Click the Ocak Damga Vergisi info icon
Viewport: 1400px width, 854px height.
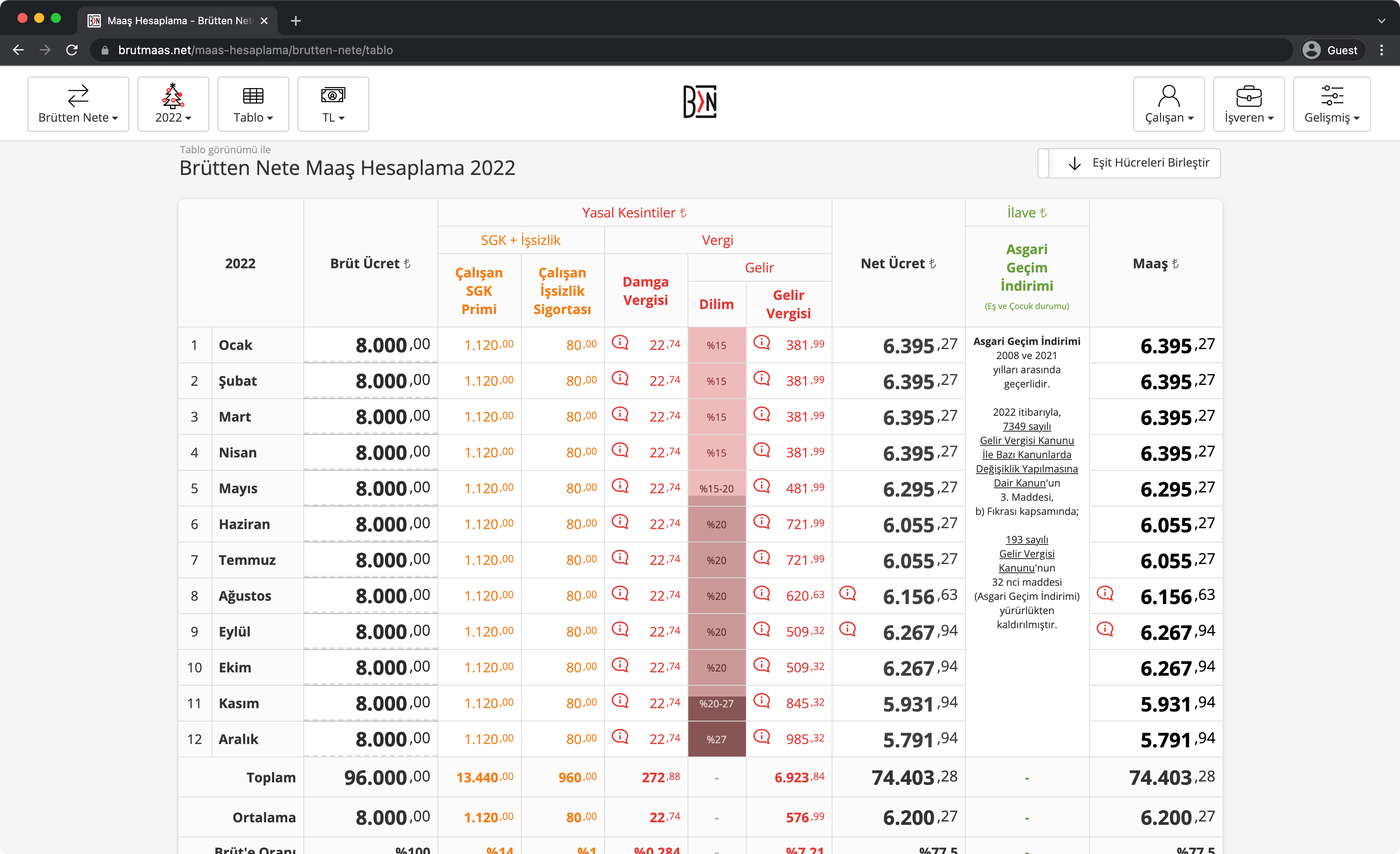(620, 342)
